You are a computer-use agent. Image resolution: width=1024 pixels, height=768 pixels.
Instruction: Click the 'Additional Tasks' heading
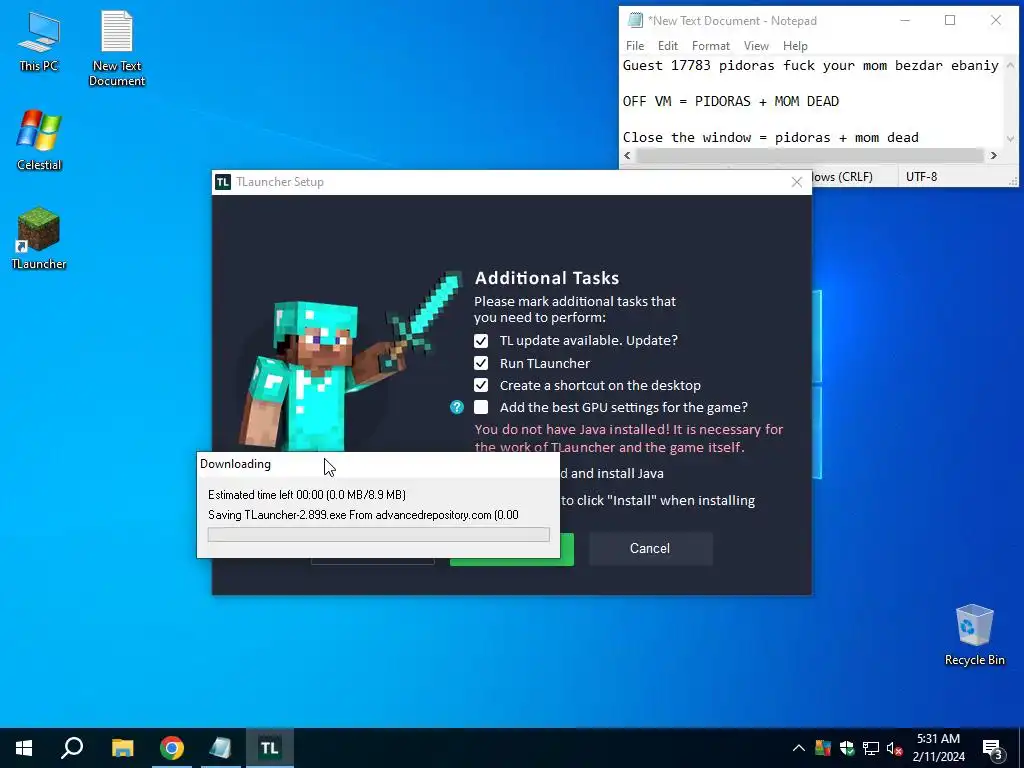pos(547,278)
